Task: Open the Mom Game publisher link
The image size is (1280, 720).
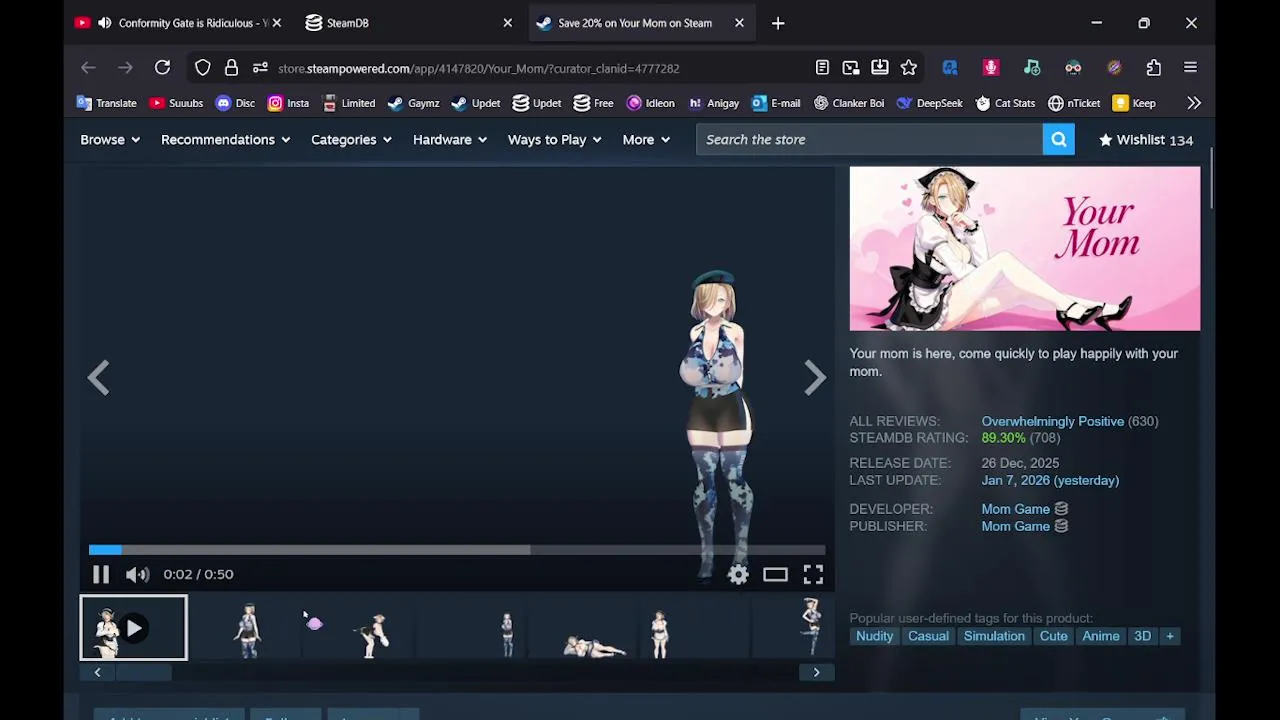Action: coord(1016,526)
